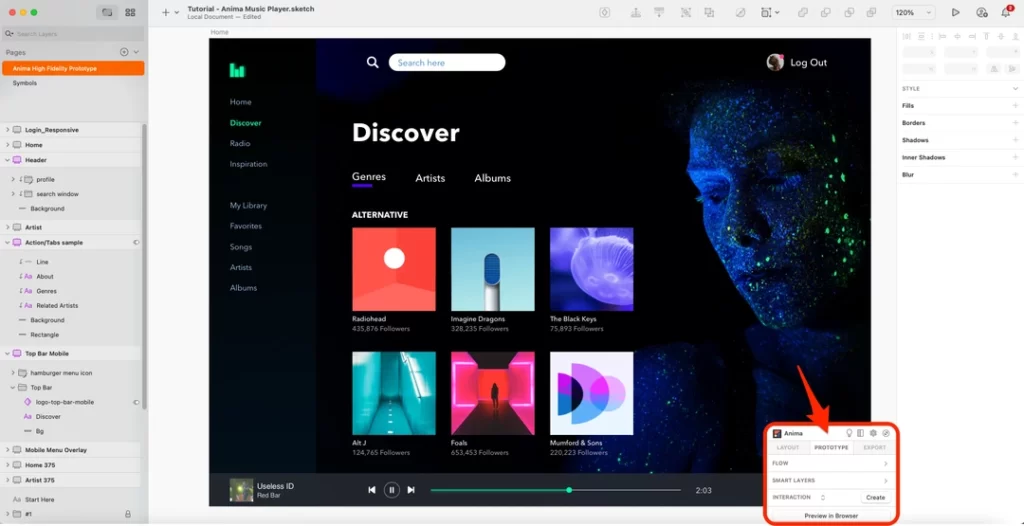Toggle visibility of Action/Tabs sample layer
Screen dimensions: 1024x526
[136, 242]
